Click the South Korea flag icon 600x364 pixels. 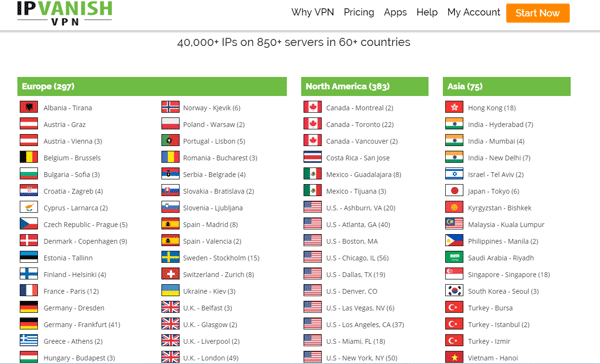tap(454, 291)
